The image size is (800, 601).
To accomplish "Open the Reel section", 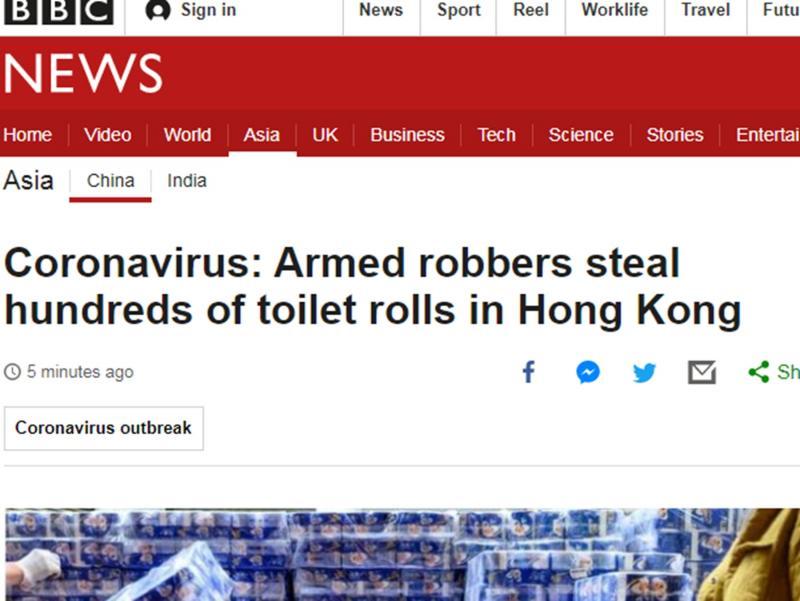I will tap(531, 10).
